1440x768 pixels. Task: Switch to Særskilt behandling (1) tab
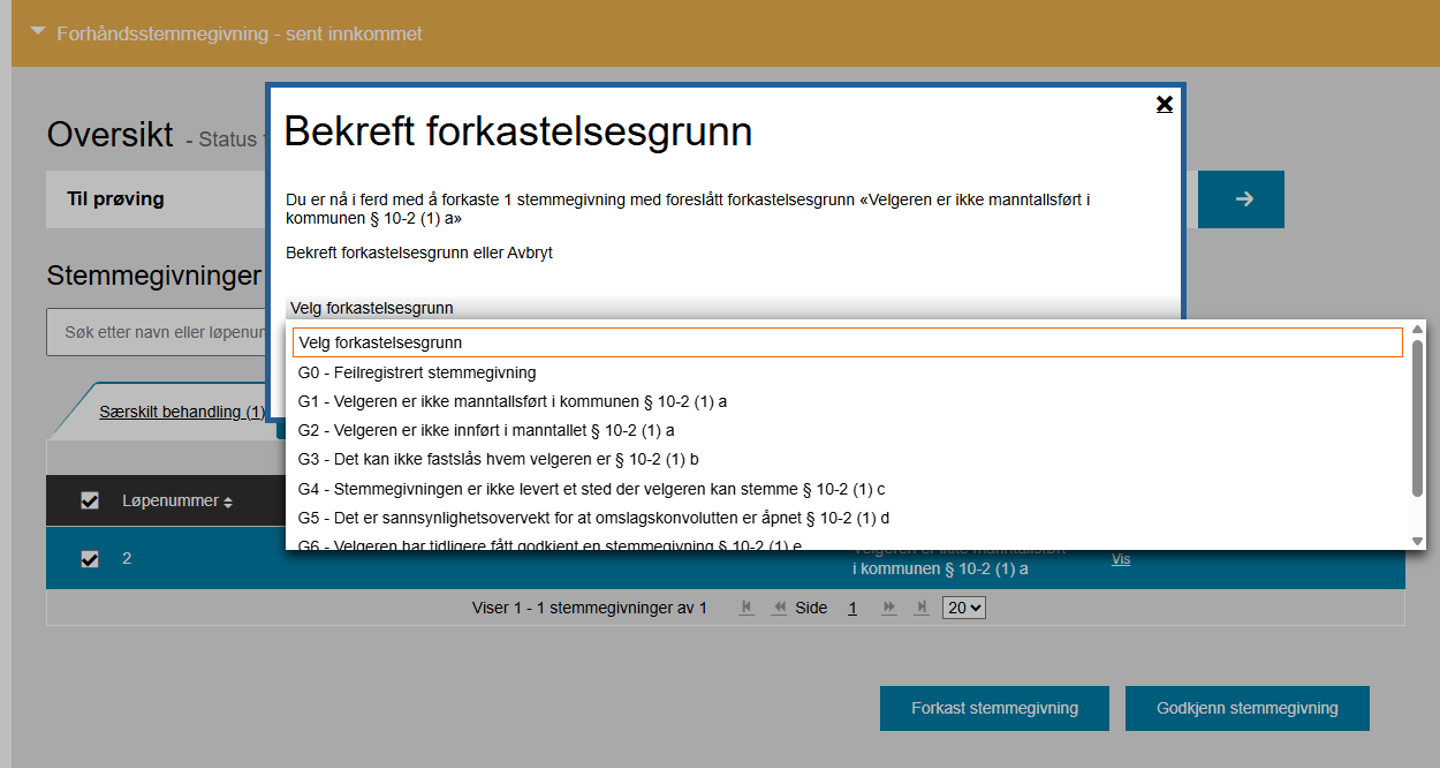[x=182, y=412]
